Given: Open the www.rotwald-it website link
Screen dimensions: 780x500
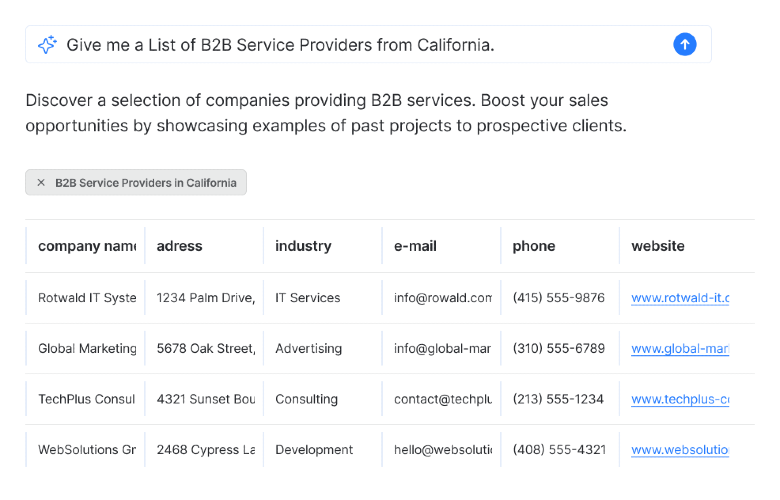Looking at the screenshot, I should pos(680,298).
